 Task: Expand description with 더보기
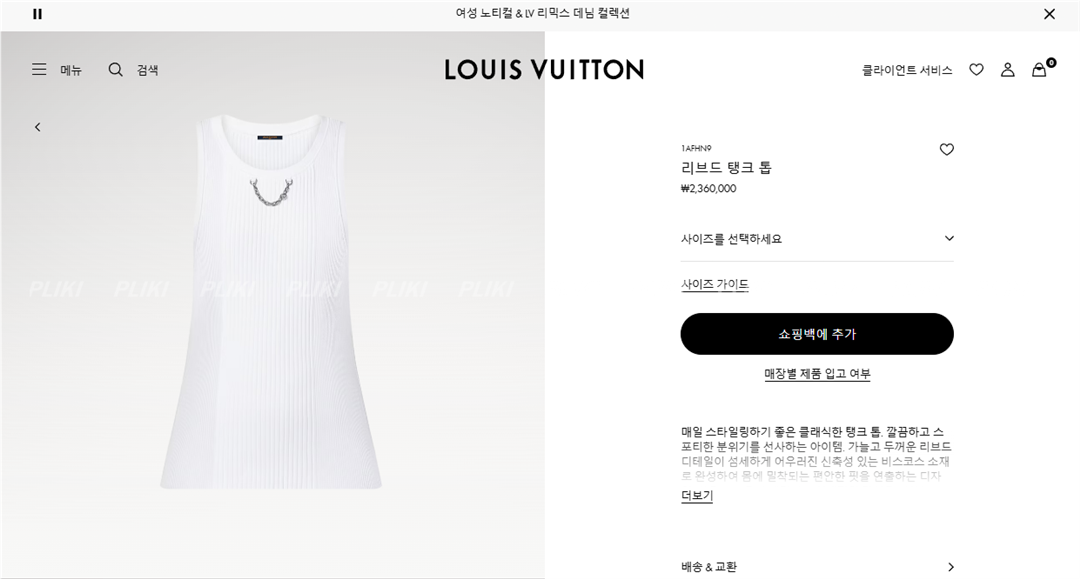[x=697, y=496]
